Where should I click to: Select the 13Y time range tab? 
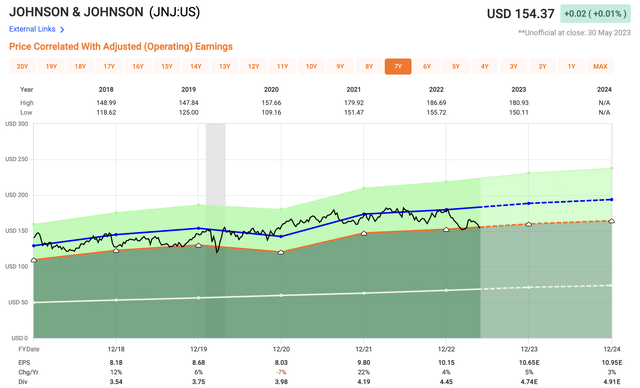pyautogui.click(x=225, y=67)
